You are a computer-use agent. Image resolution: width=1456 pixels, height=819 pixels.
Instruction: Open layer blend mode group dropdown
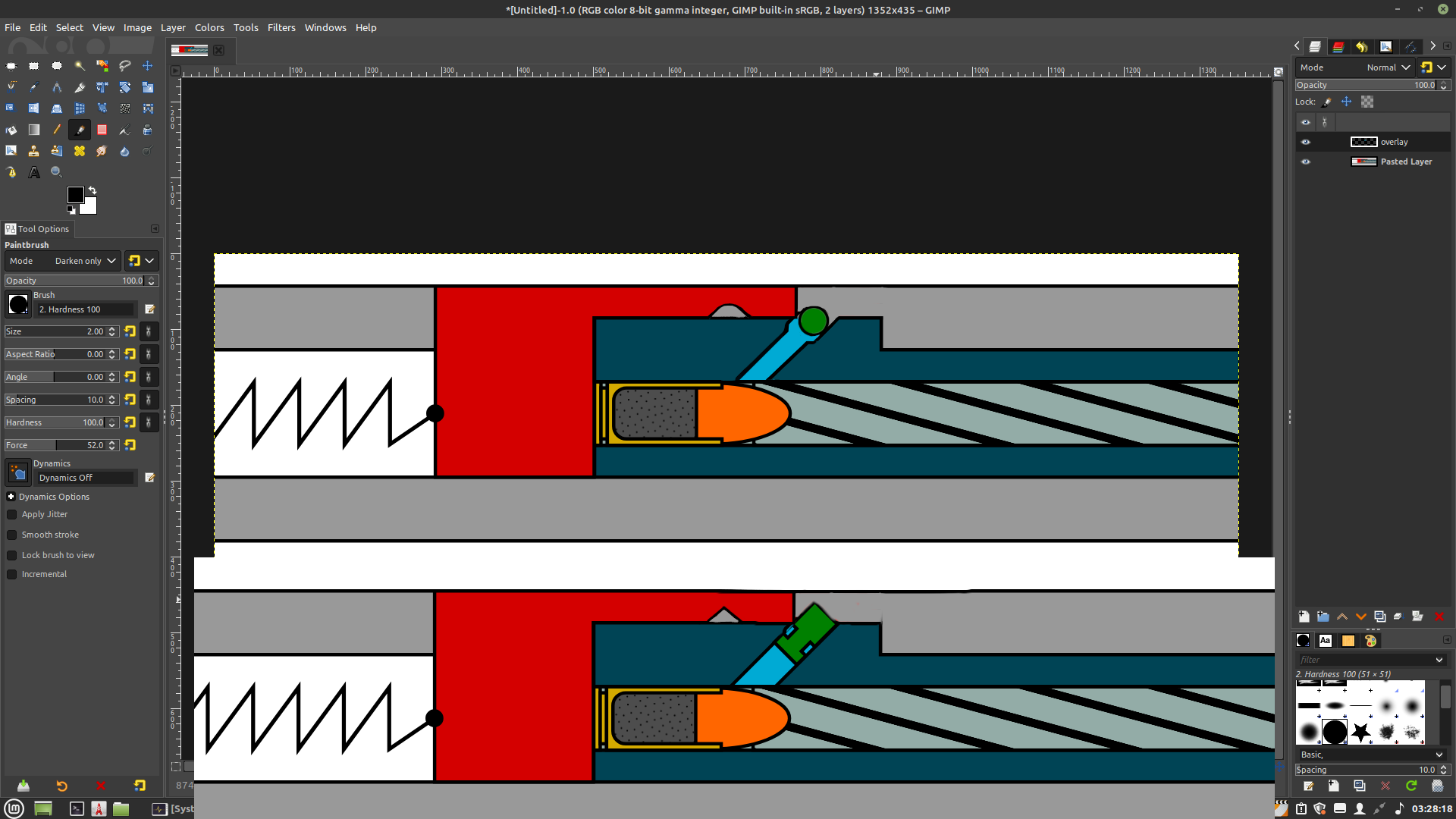(x=1433, y=67)
